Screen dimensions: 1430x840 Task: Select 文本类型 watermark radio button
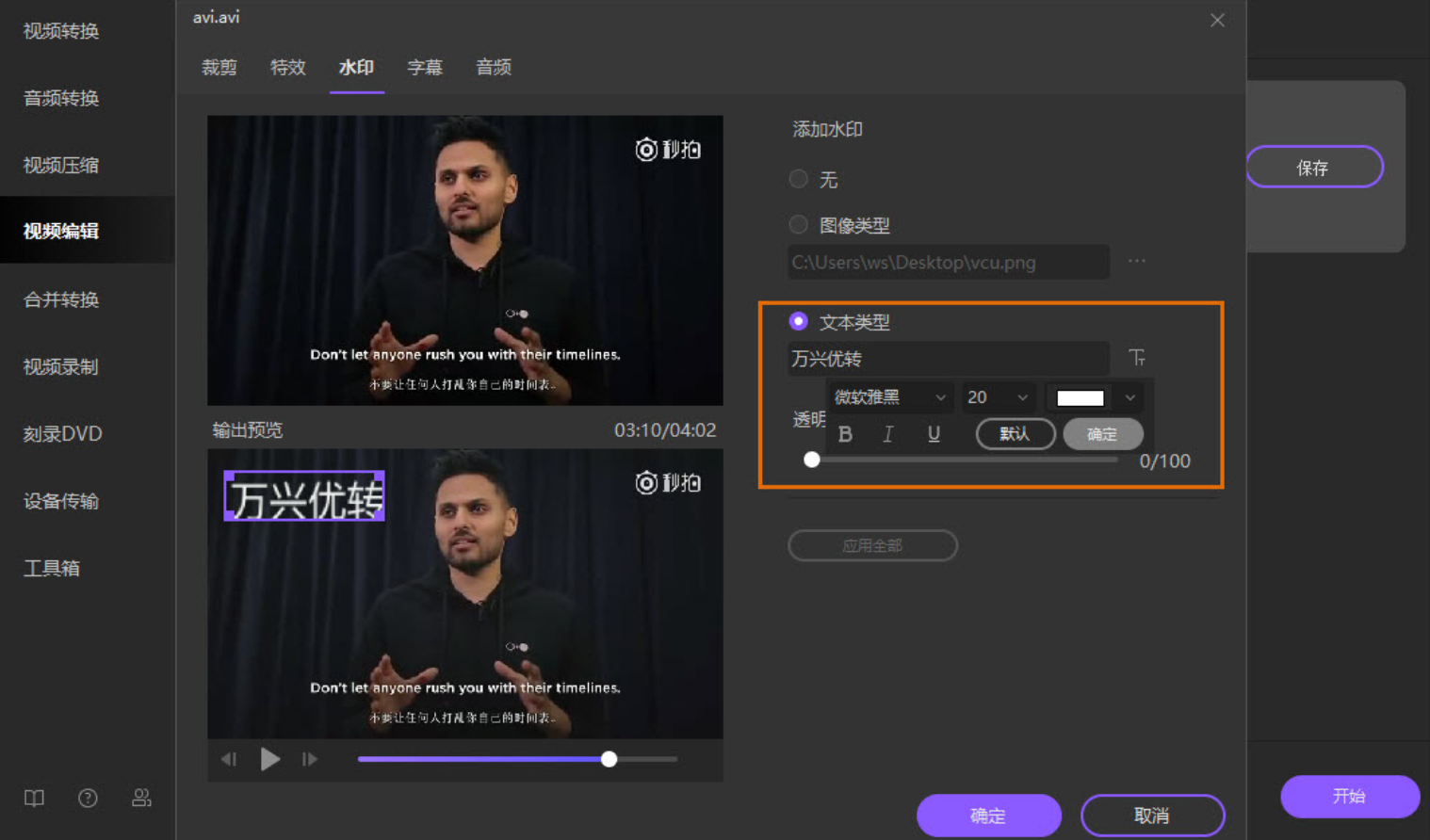799,321
